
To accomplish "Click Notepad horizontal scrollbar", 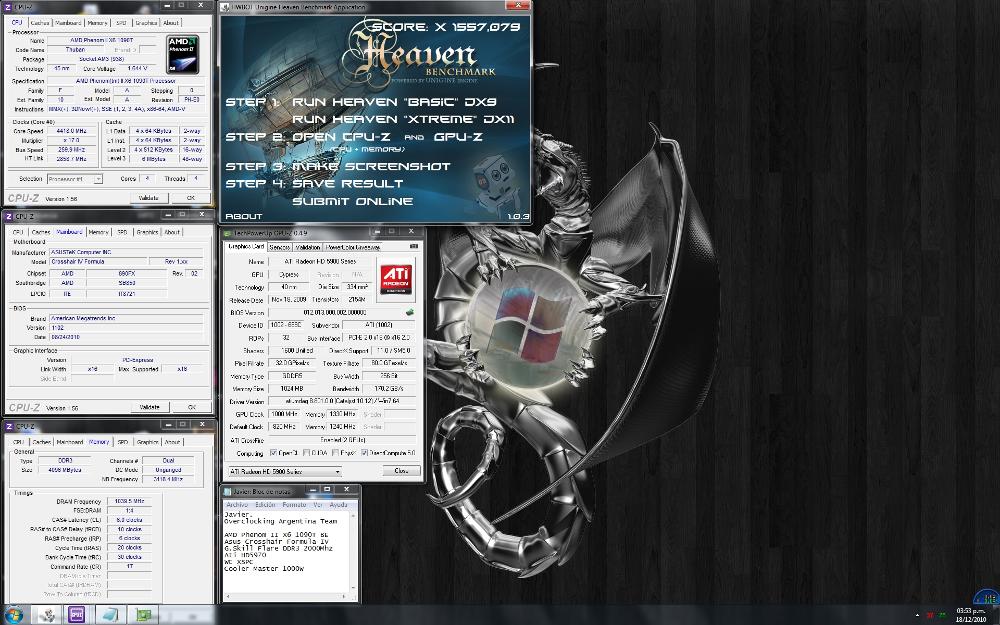I will point(286,597).
